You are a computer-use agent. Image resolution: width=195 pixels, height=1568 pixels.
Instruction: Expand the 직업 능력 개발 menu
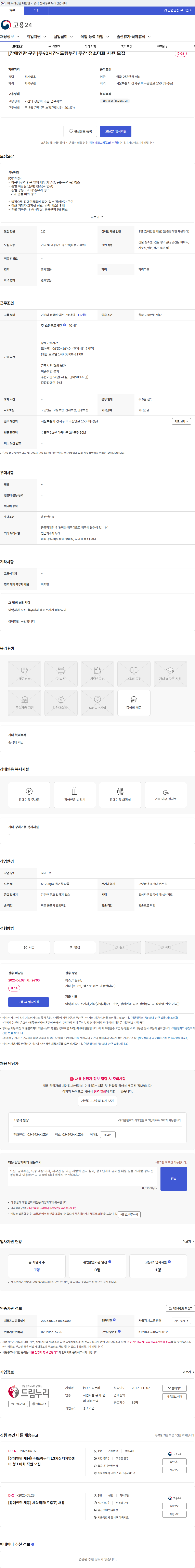pos(95,36)
